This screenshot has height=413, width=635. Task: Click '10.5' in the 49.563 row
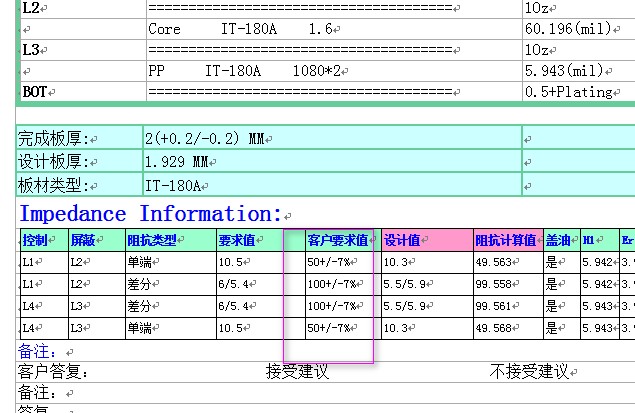(231, 262)
